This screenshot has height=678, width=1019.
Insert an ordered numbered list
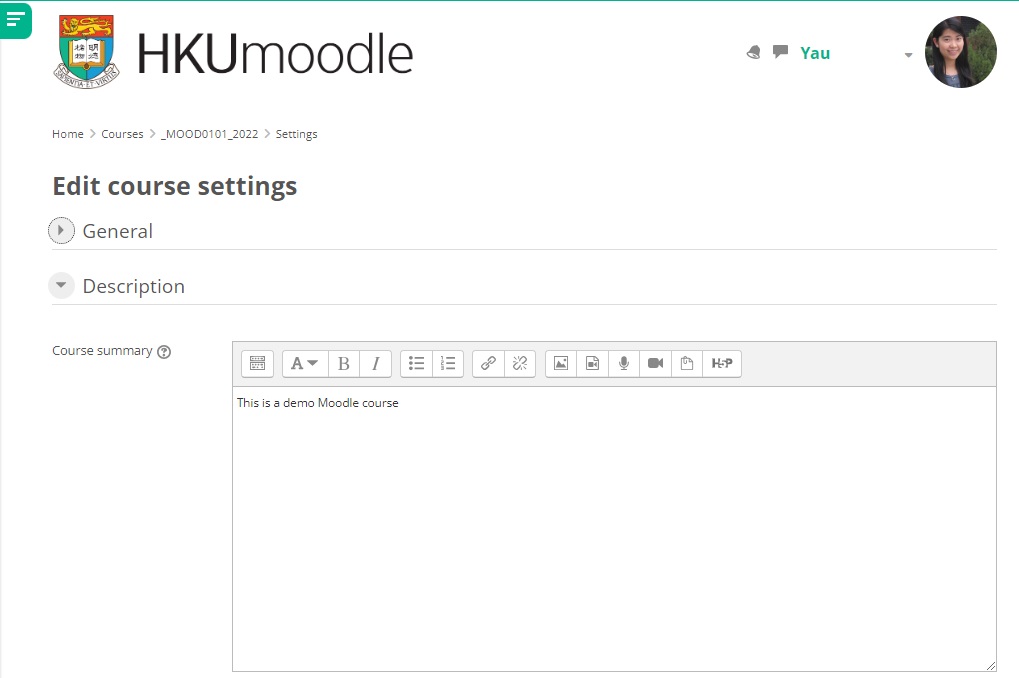pos(448,364)
